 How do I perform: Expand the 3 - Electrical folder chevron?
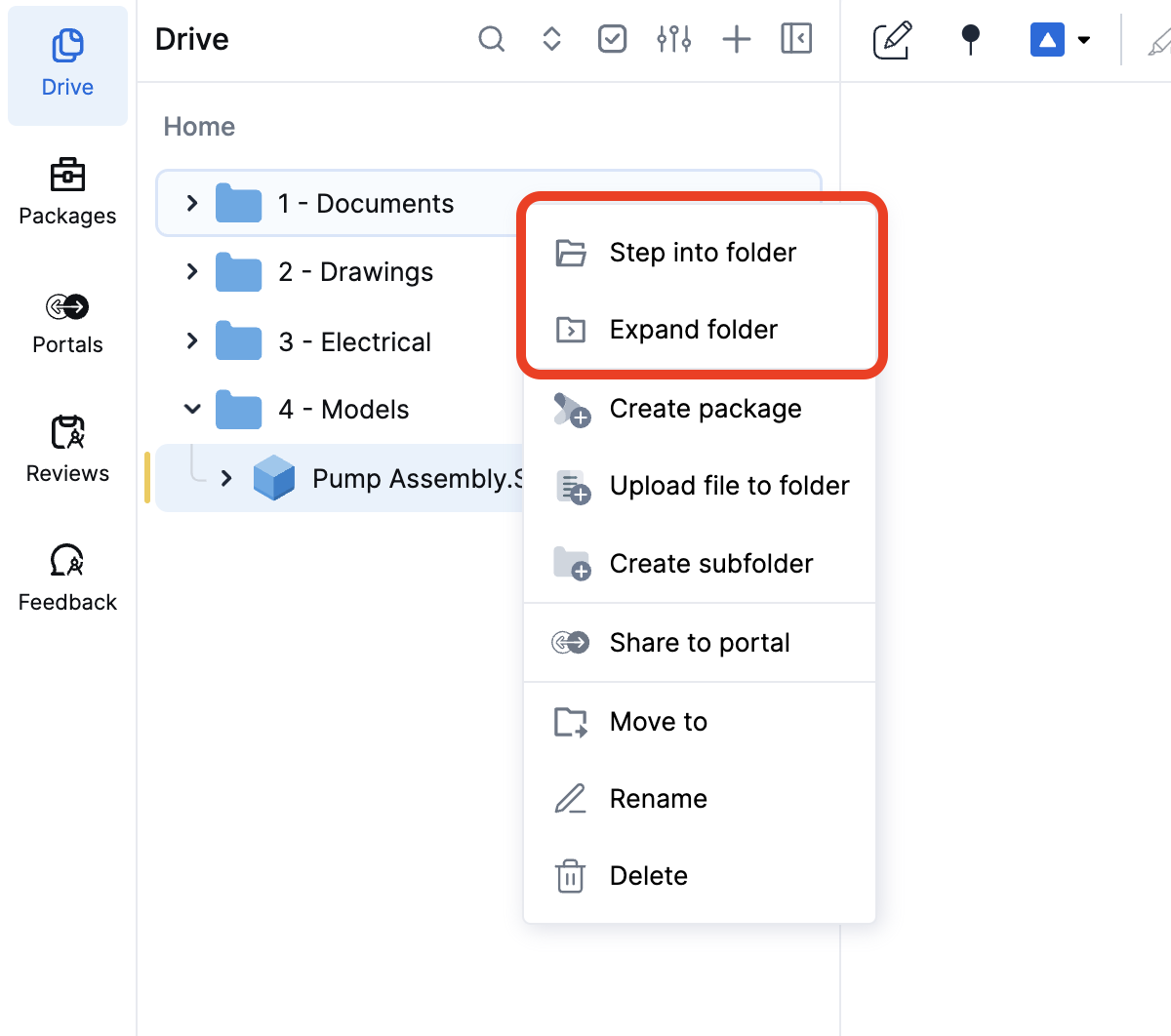tap(192, 340)
